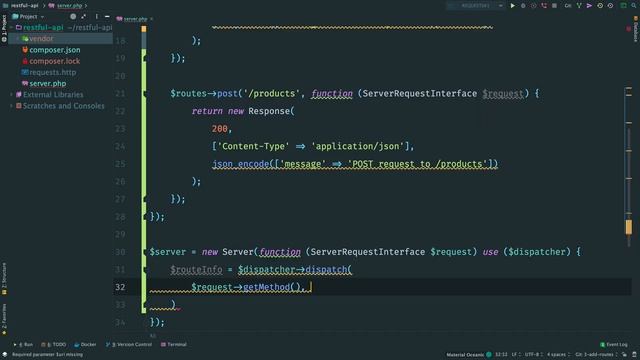
Task: Click the 'application/json' string on line 24
Action: point(358,147)
